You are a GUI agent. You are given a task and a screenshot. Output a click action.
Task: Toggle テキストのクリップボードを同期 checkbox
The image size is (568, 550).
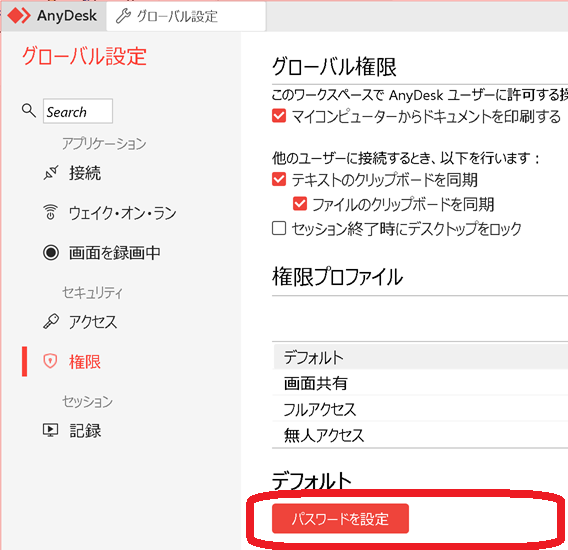(279, 179)
